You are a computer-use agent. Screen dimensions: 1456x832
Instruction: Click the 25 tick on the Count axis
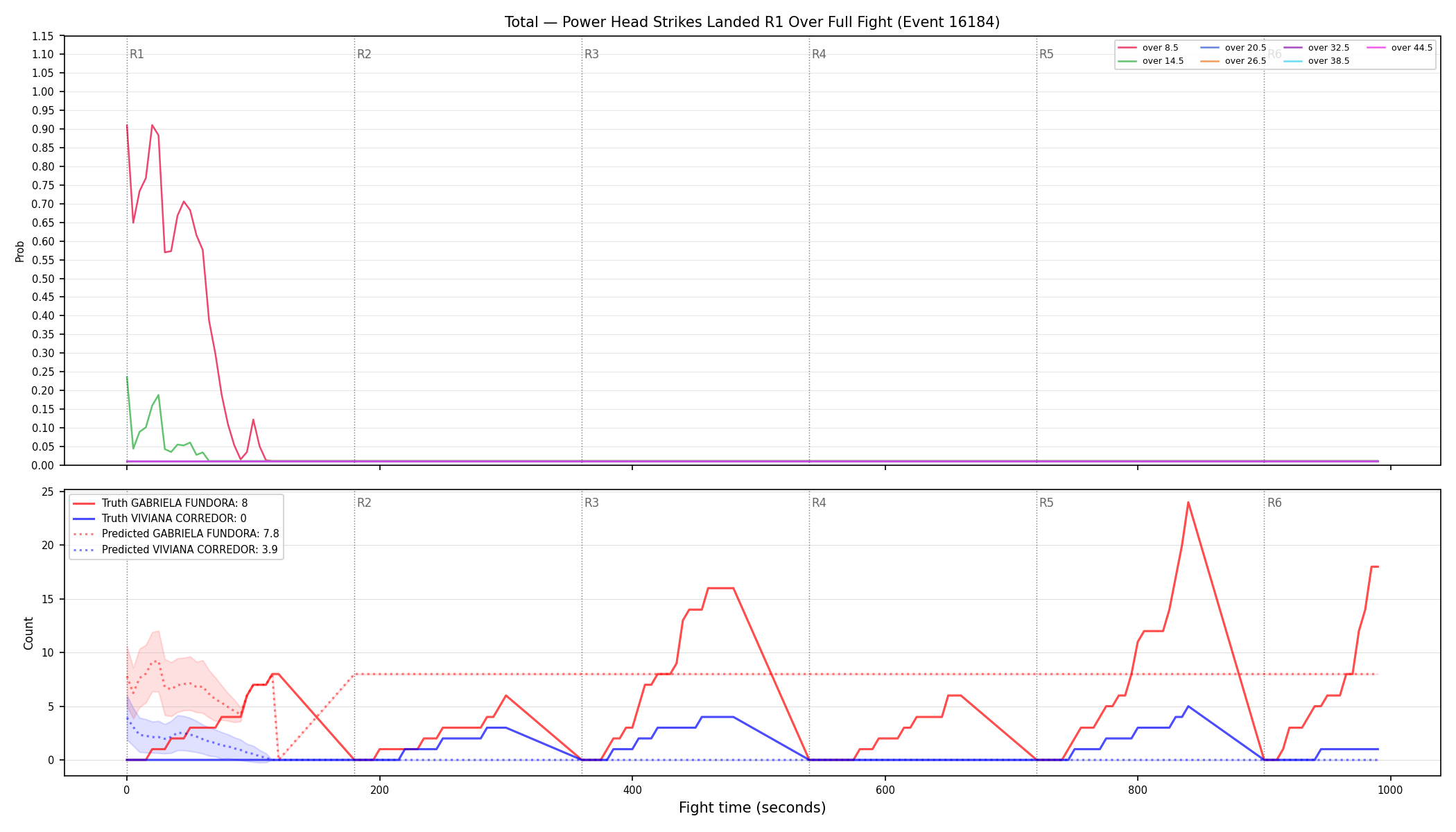tap(48, 492)
